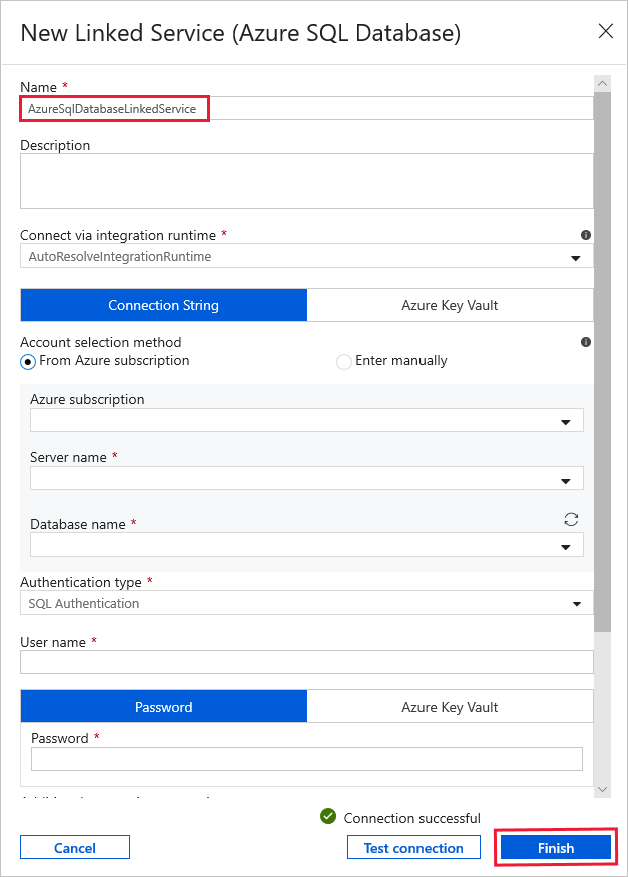Switch to the Connection String tab
Image resolution: width=628 pixels, height=877 pixels.
(164, 305)
